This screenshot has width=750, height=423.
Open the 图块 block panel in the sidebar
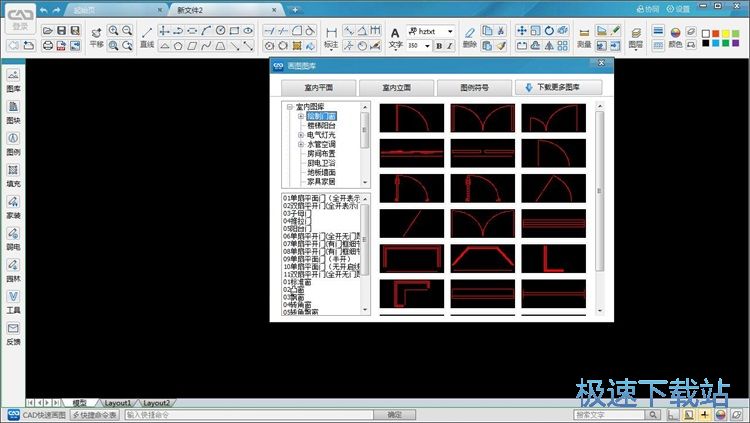click(13, 111)
